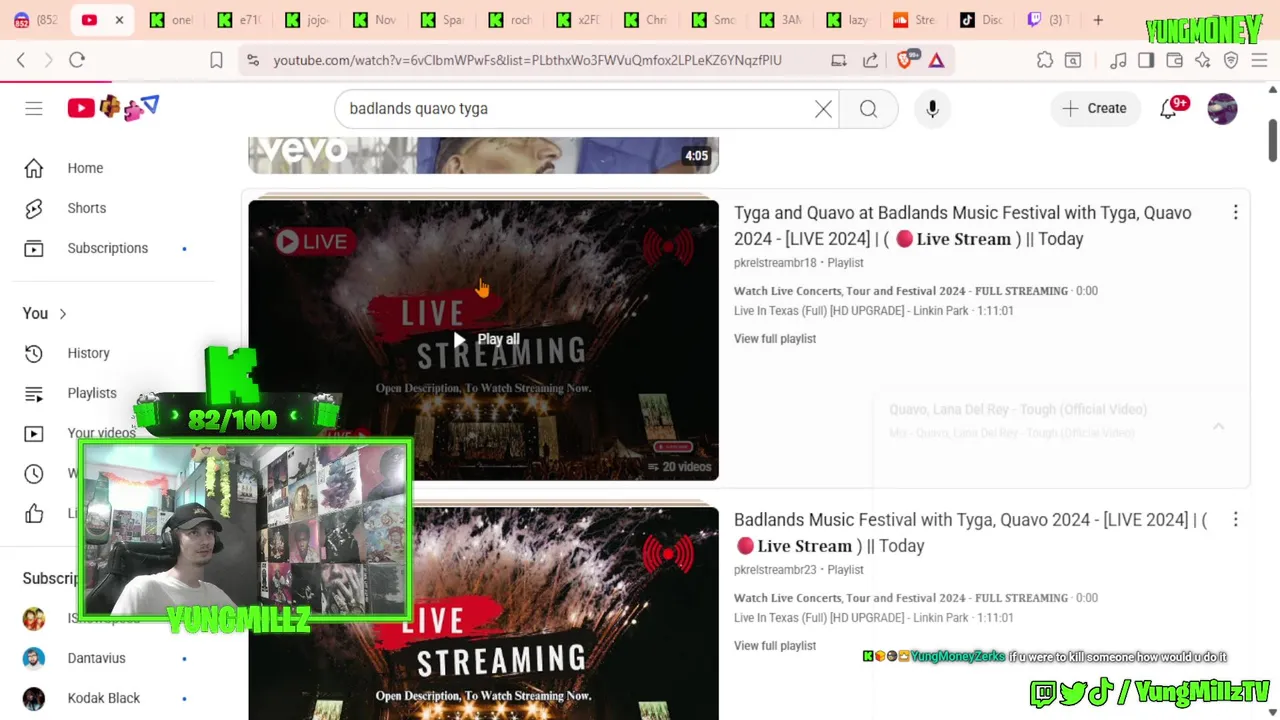
Task: Share this page via the share icon
Action: click(x=871, y=60)
